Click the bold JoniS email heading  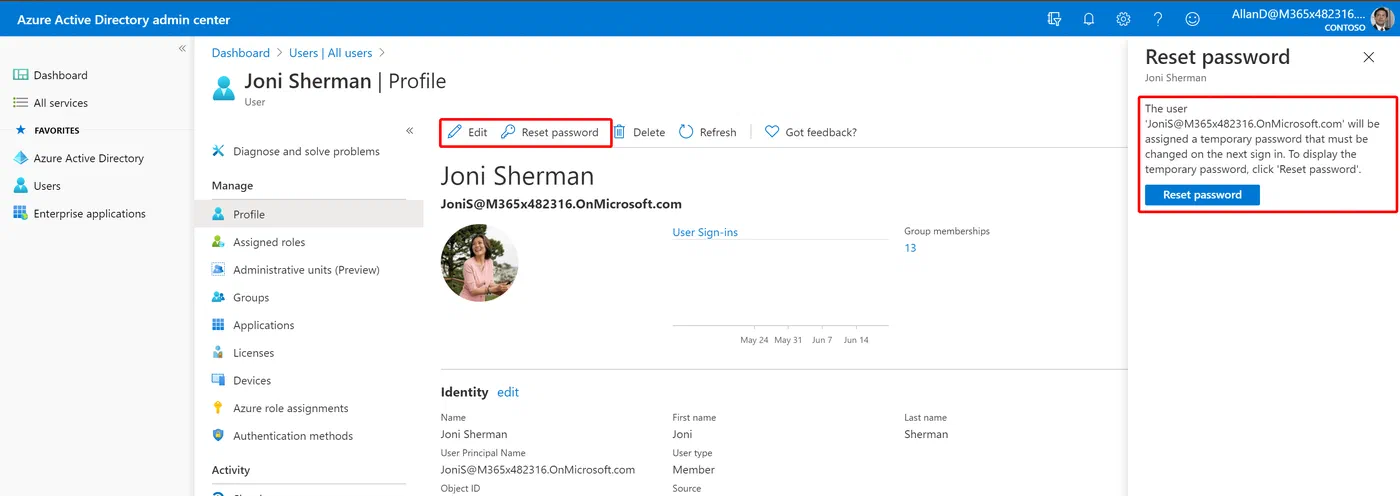tap(561, 204)
